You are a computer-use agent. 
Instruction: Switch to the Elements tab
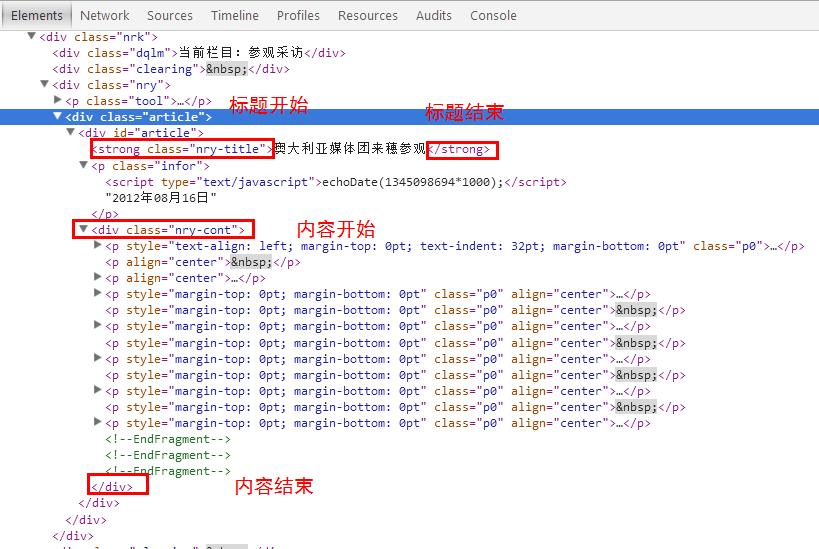[x=37, y=16]
